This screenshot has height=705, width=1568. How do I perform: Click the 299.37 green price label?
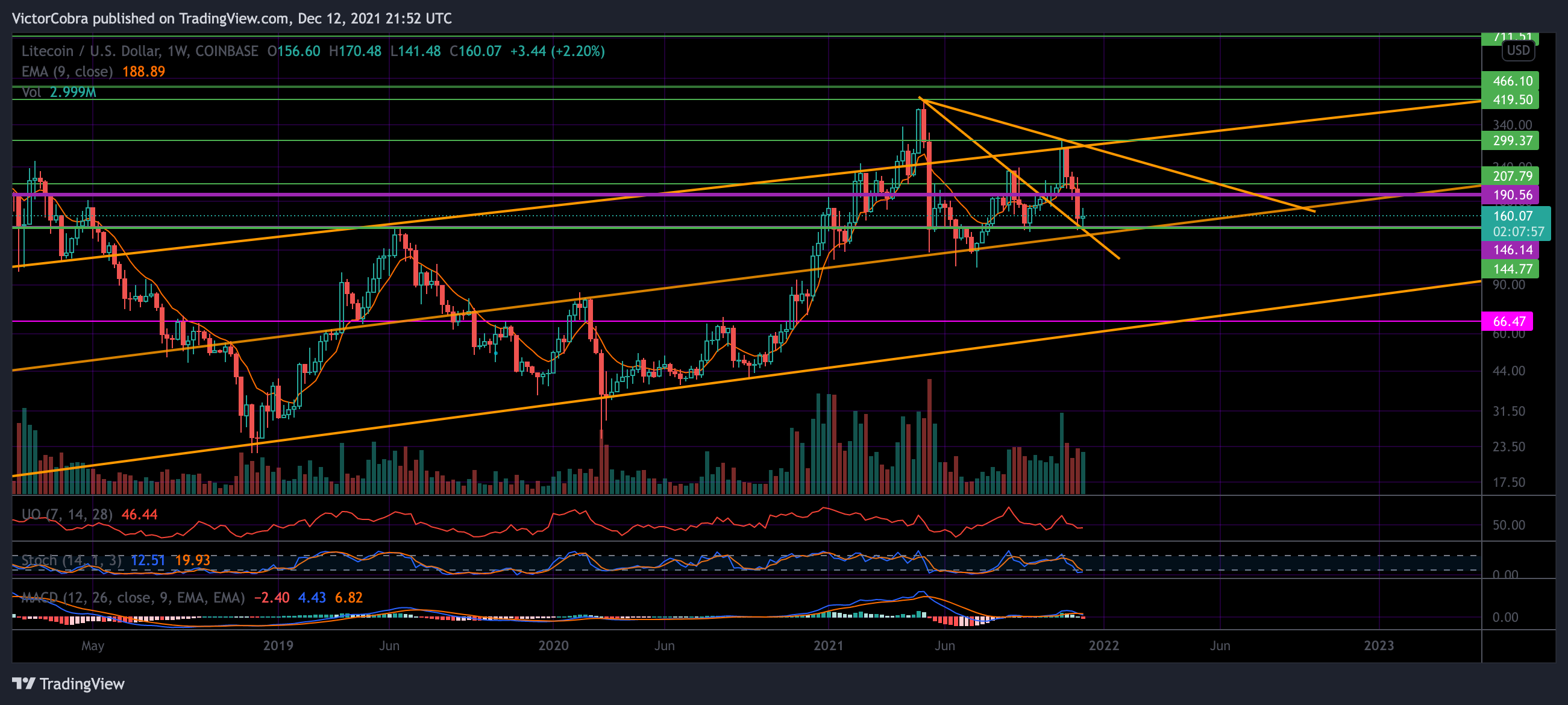[x=1510, y=140]
